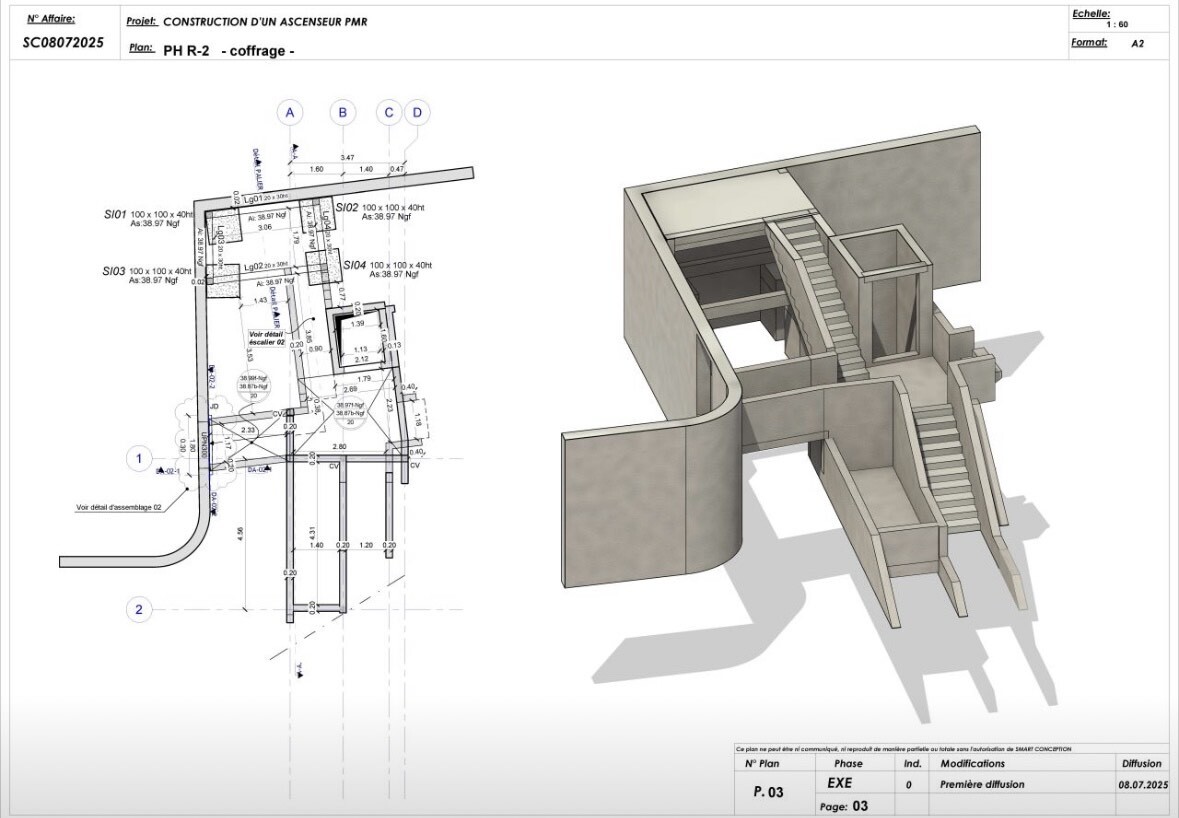Select the footing label SI01

pyautogui.click(x=115, y=215)
